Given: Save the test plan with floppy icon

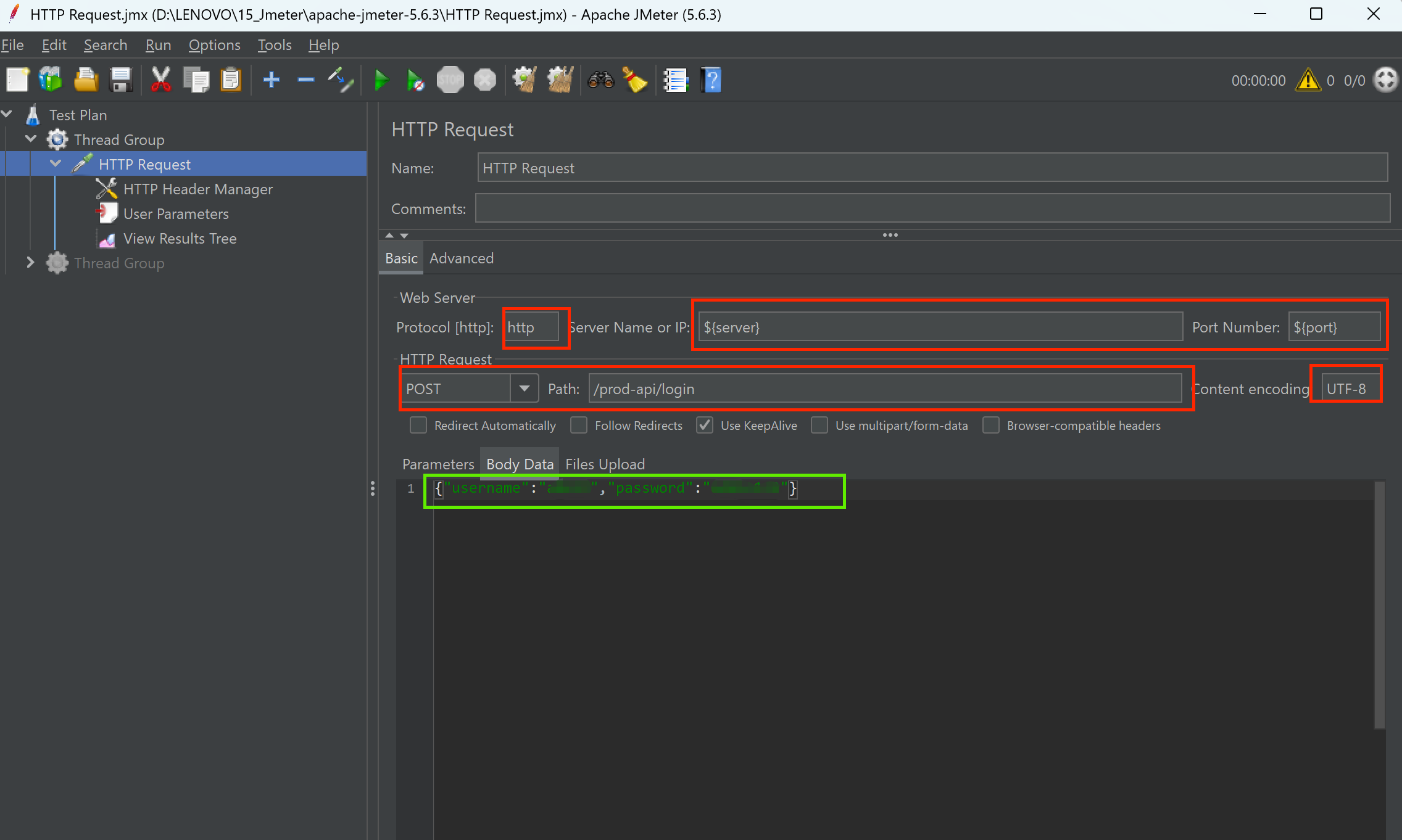Looking at the screenshot, I should 121,80.
